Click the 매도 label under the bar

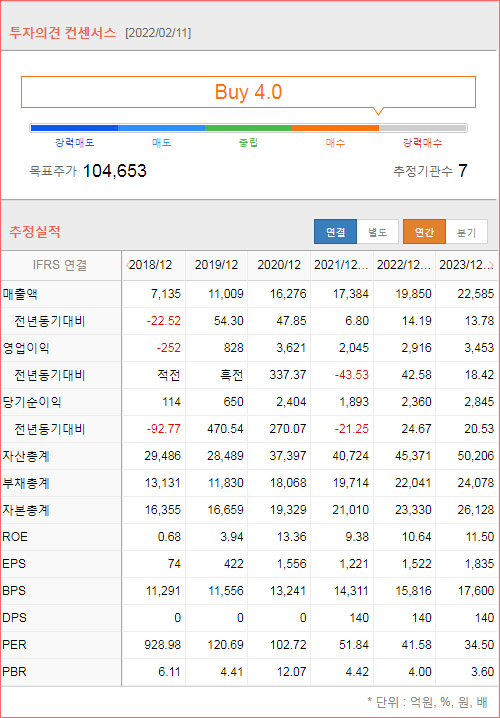pos(162,143)
